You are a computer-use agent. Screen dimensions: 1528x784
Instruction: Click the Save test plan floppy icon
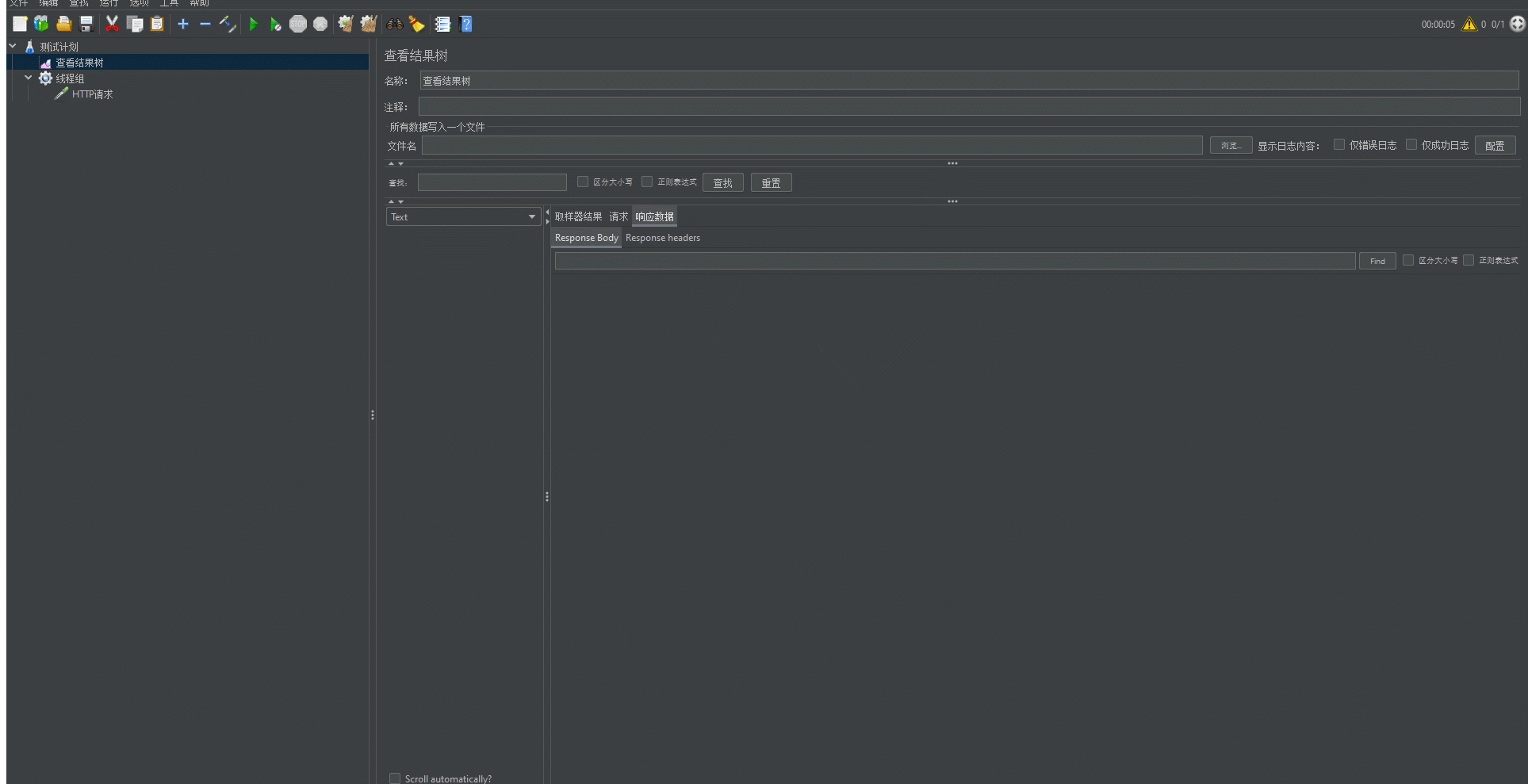click(x=86, y=25)
